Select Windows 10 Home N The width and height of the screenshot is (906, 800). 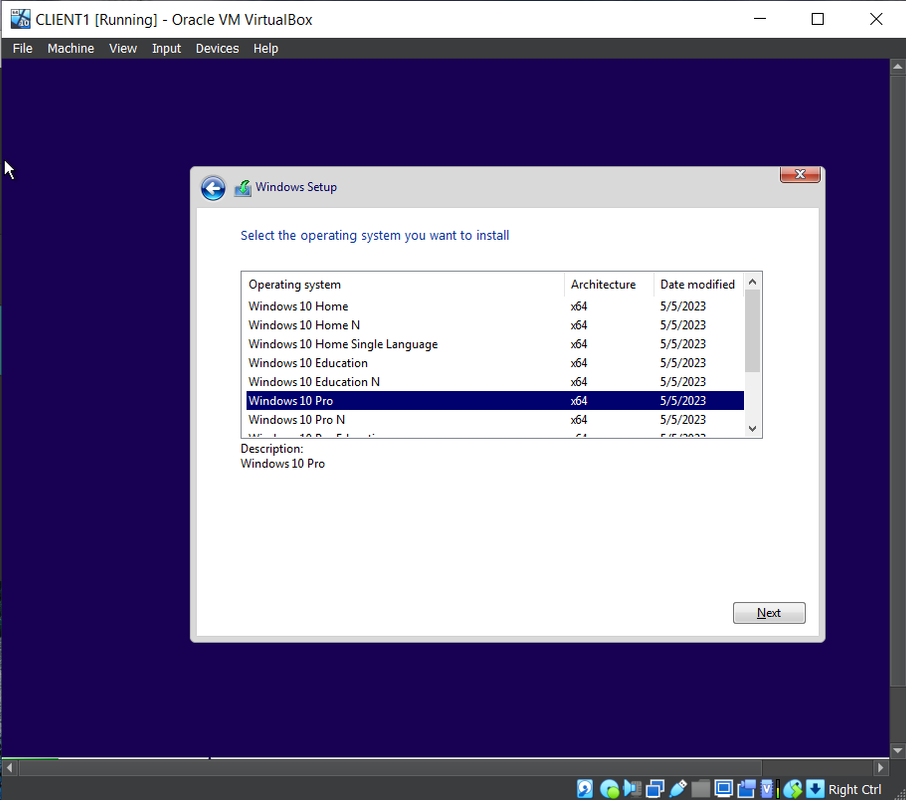[495, 325]
